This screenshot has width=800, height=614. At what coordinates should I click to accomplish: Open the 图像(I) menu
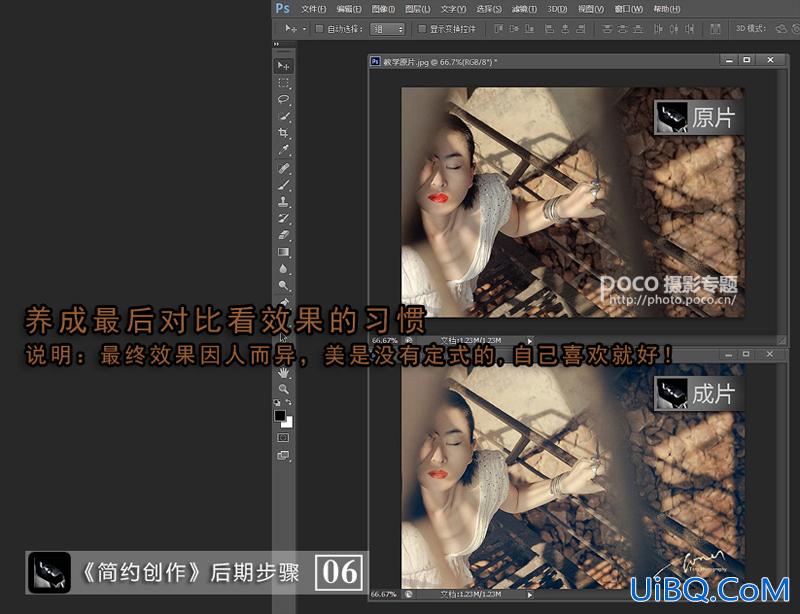pyautogui.click(x=383, y=9)
